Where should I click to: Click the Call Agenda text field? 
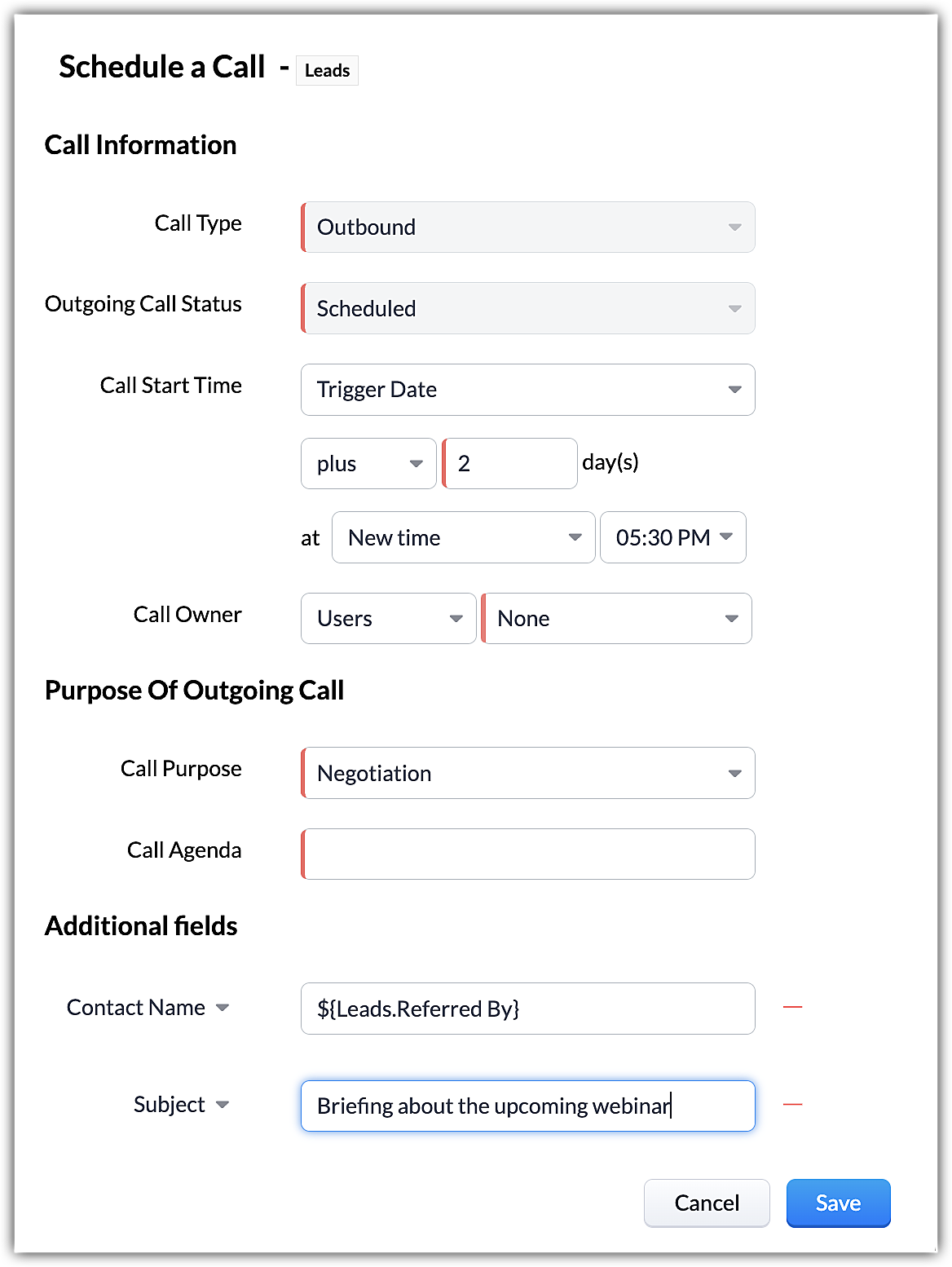pos(527,854)
